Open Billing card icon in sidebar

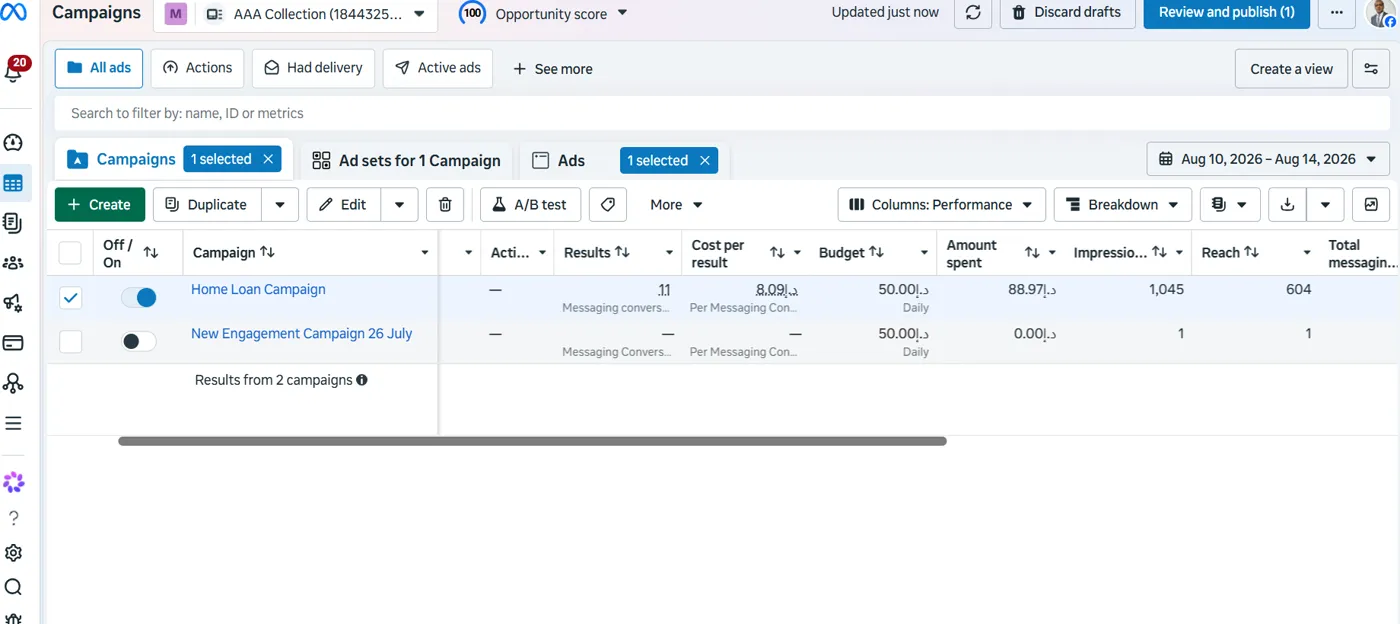(x=13, y=343)
